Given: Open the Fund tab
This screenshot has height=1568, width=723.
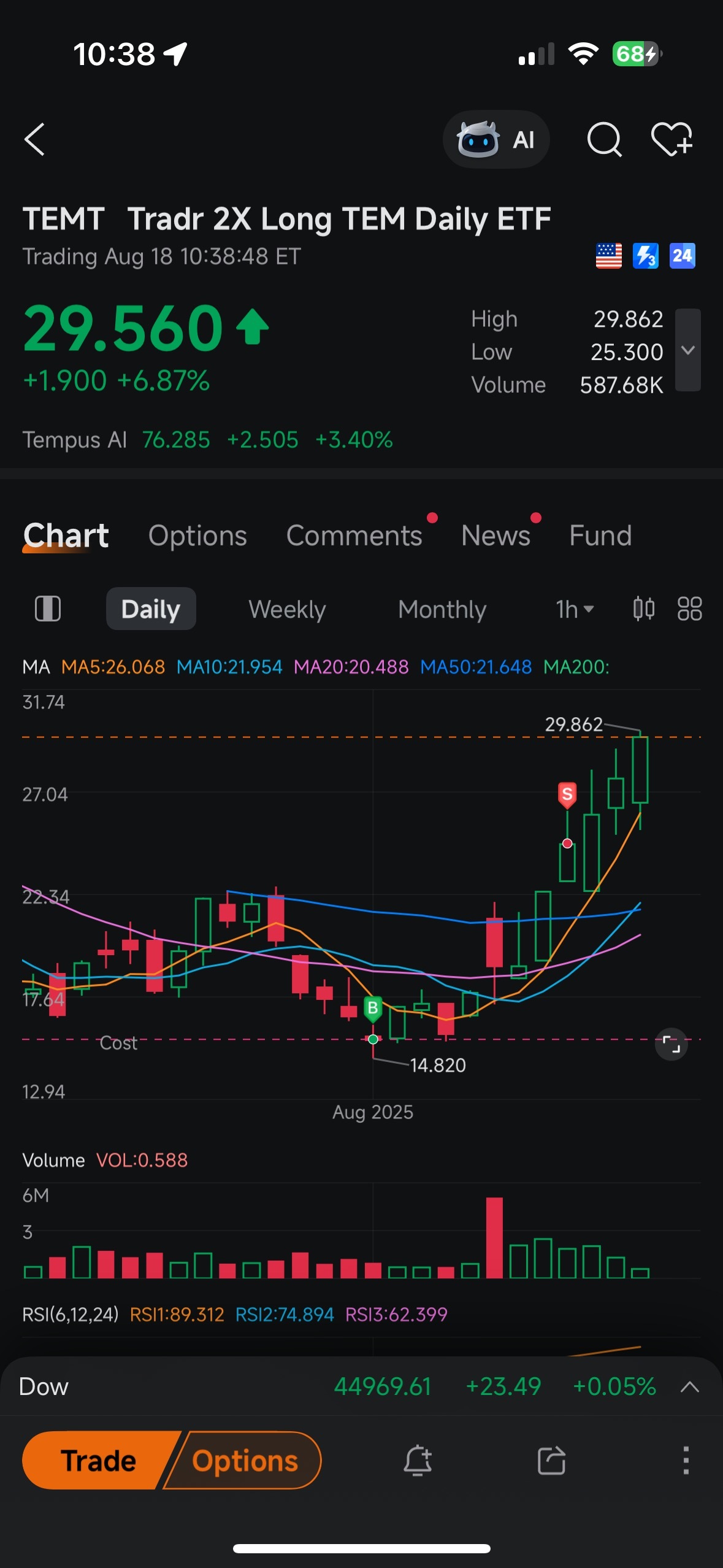Looking at the screenshot, I should (x=600, y=536).
